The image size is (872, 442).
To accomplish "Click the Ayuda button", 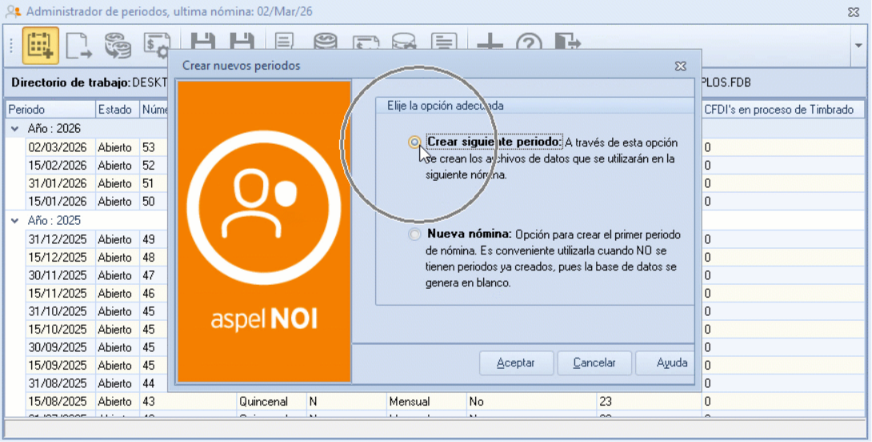I will click(x=666, y=363).
